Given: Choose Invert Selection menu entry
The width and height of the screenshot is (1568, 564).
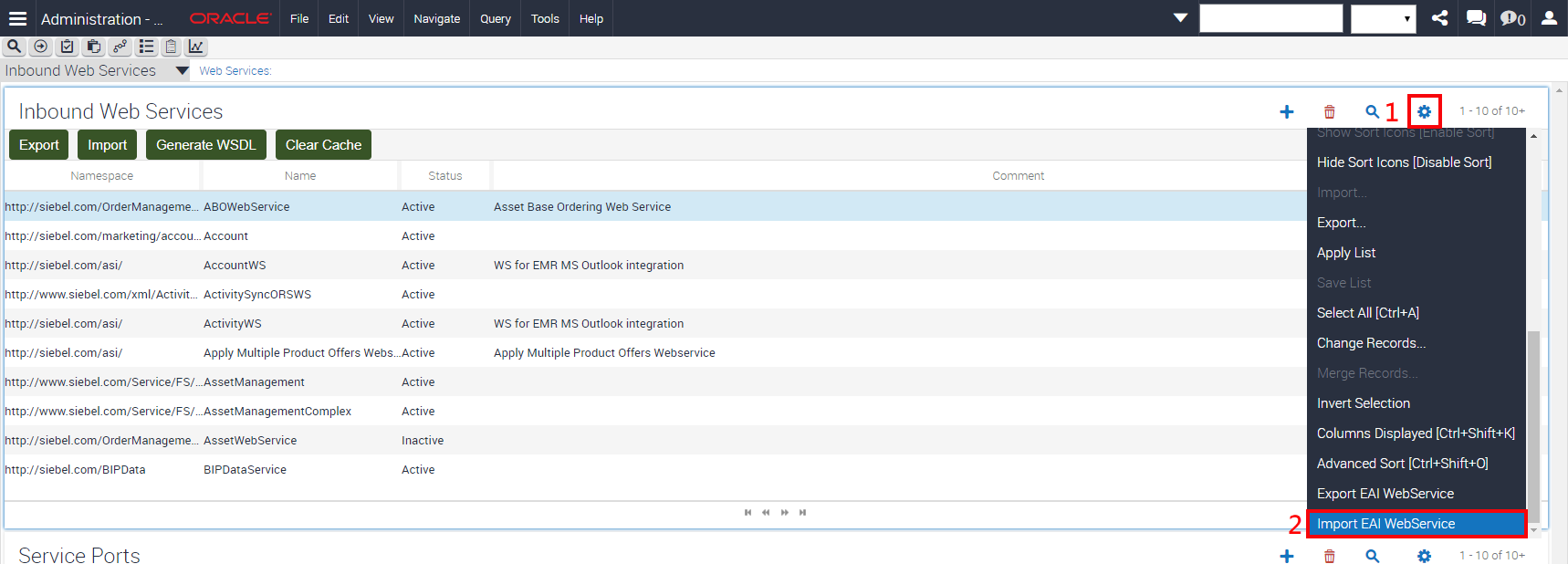Looking at the screenshot, I should [x=1416, y=403].
